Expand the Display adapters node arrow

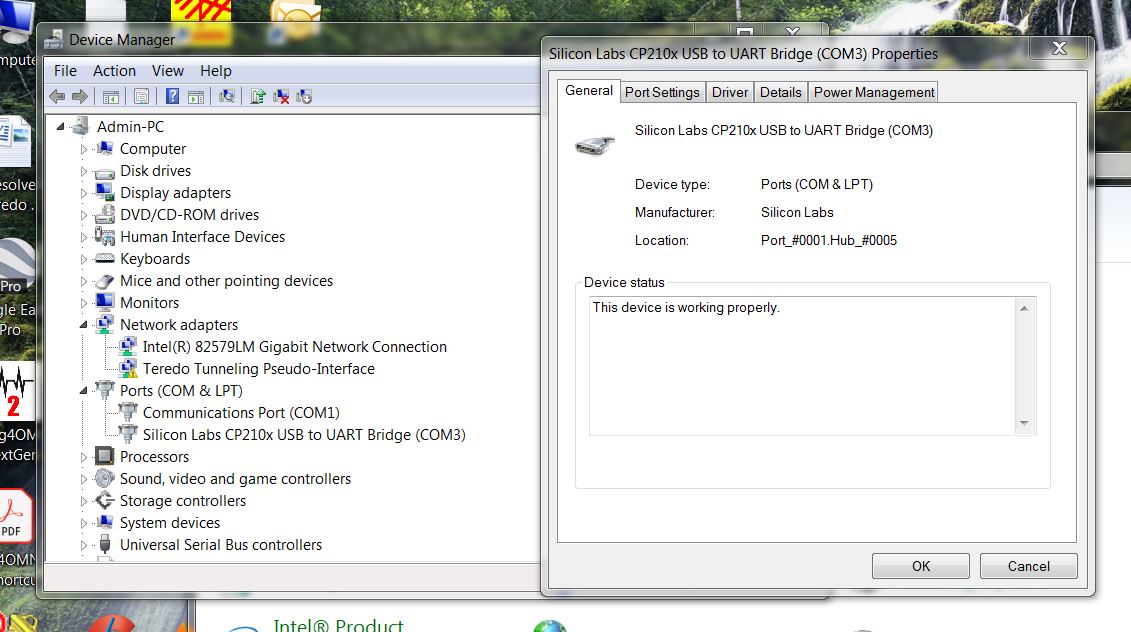point(84,193)
